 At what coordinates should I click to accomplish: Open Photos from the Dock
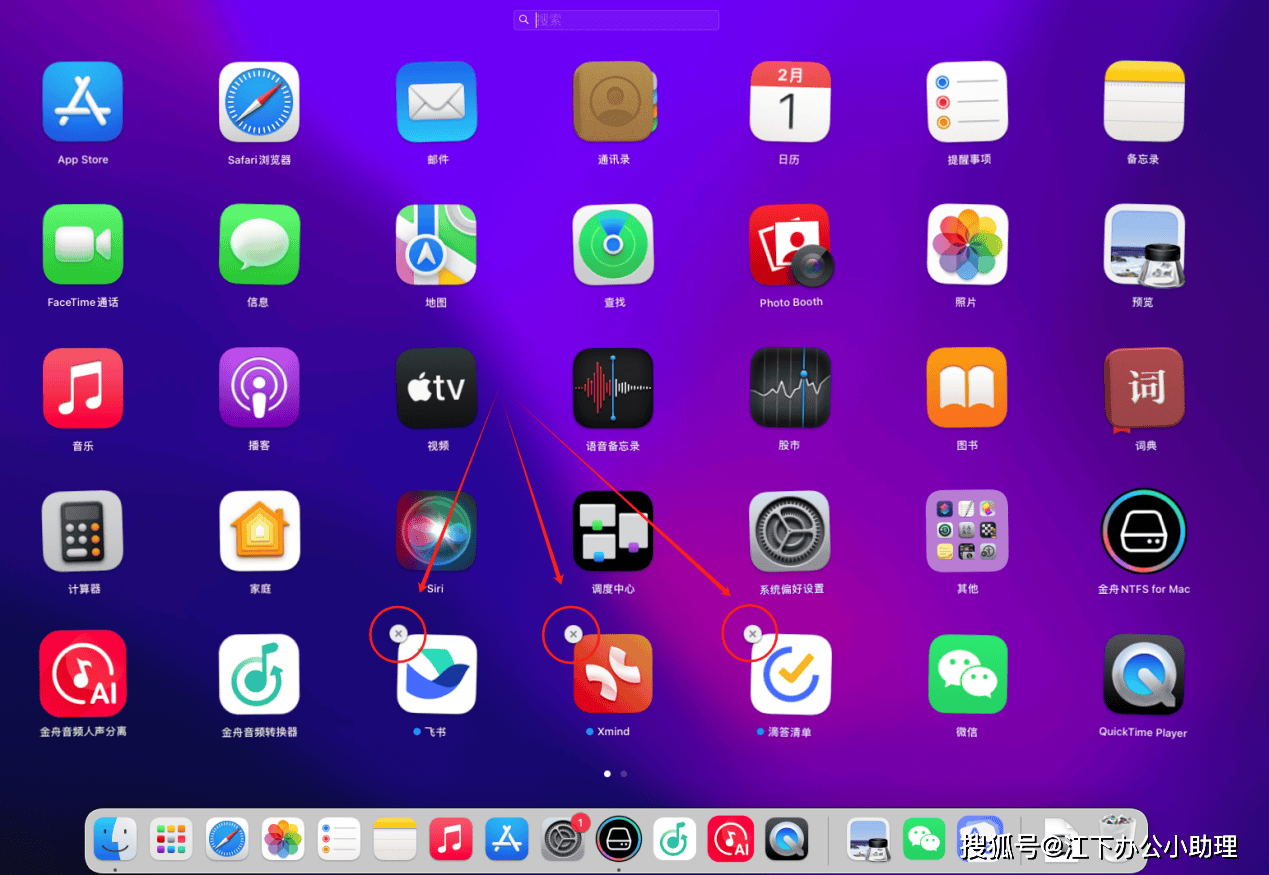(x=283, y=838)
